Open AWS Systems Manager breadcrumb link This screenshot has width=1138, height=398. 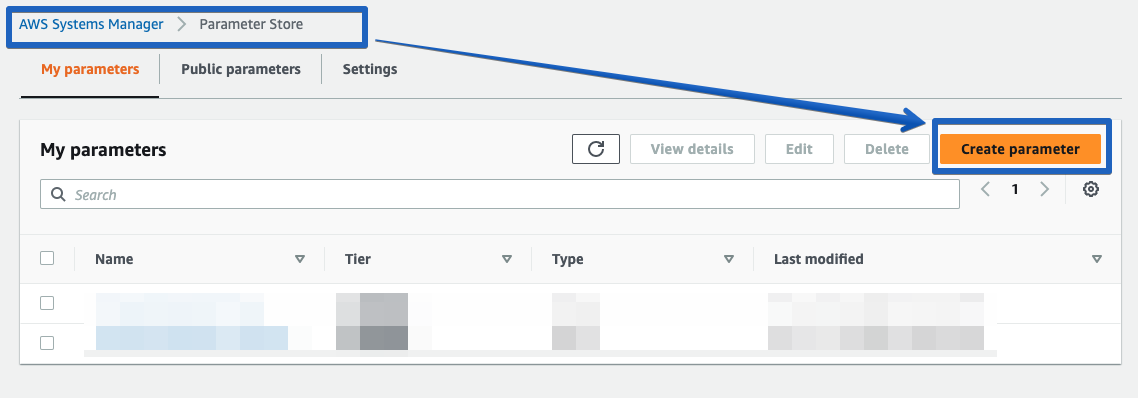[91, 25]
